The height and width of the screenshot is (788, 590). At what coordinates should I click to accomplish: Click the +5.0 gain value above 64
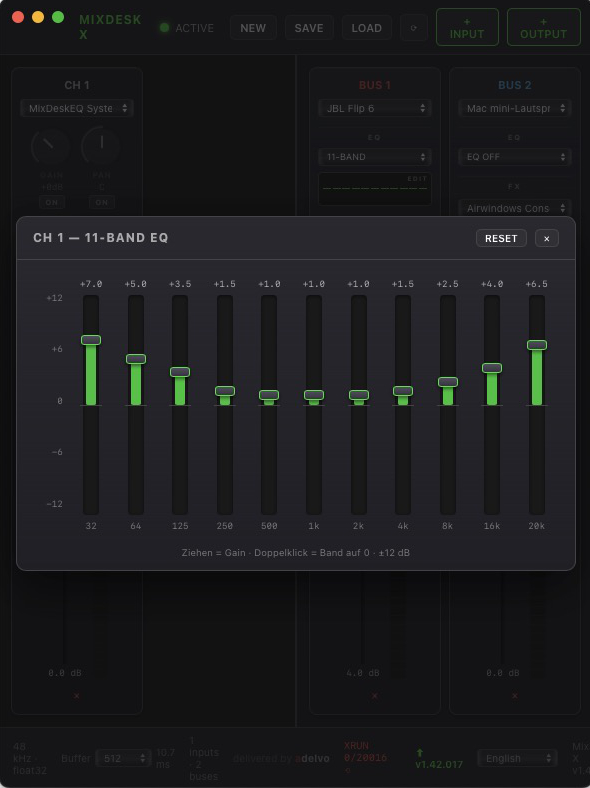136,284
